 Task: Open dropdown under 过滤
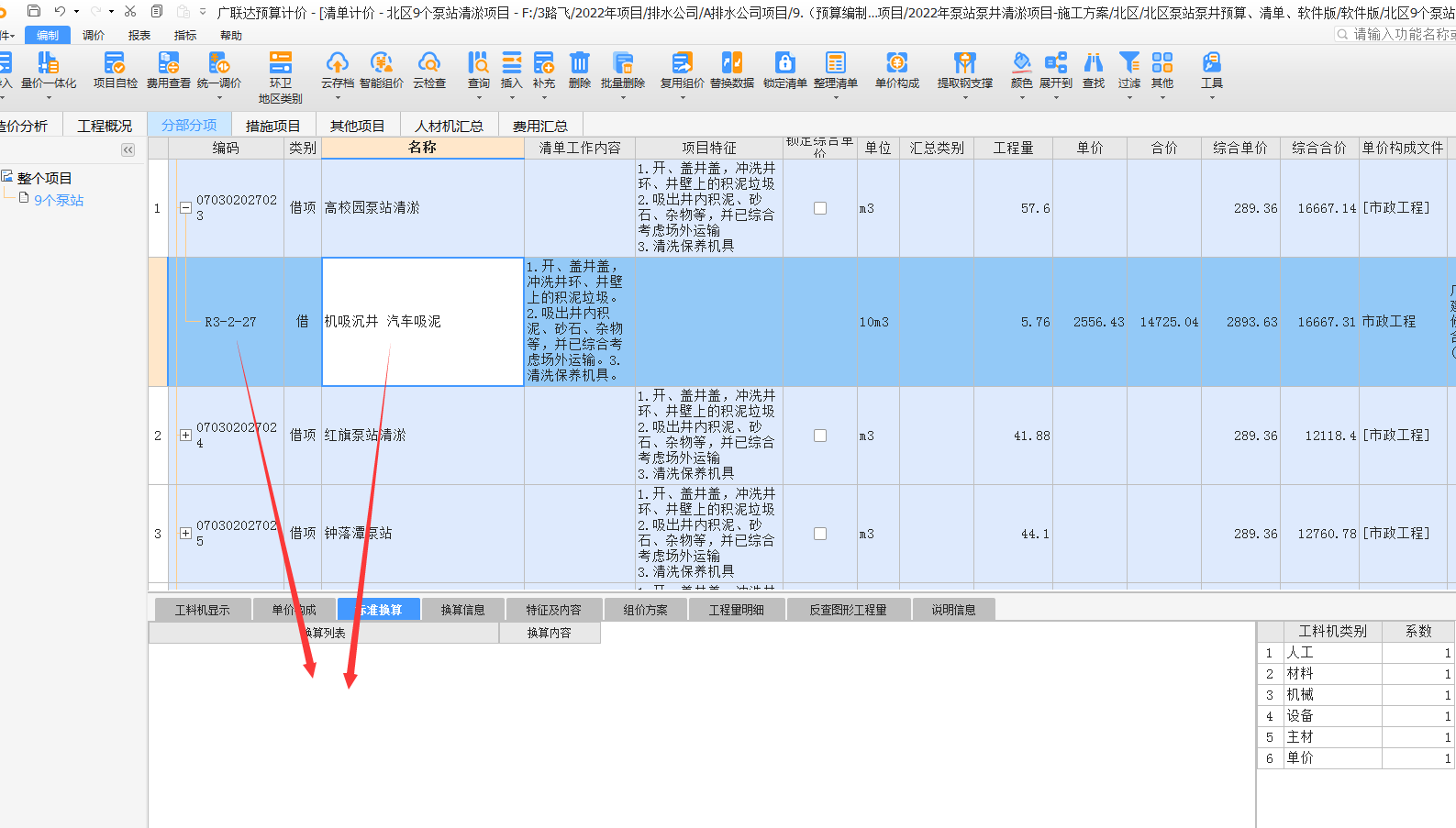click(1129, 97)
